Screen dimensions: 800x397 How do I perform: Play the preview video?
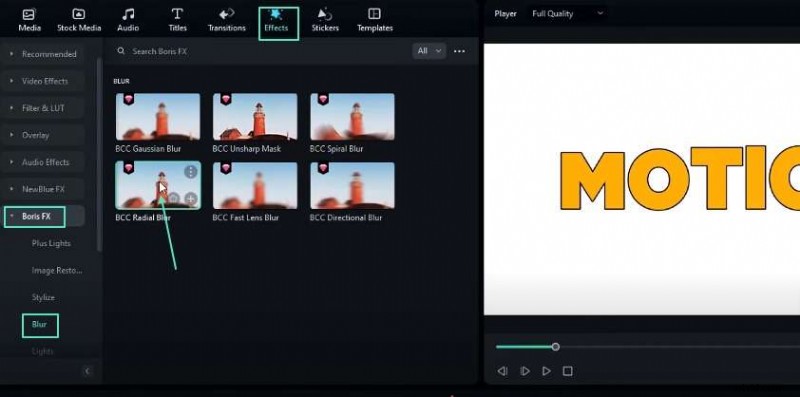coord(546,371)
